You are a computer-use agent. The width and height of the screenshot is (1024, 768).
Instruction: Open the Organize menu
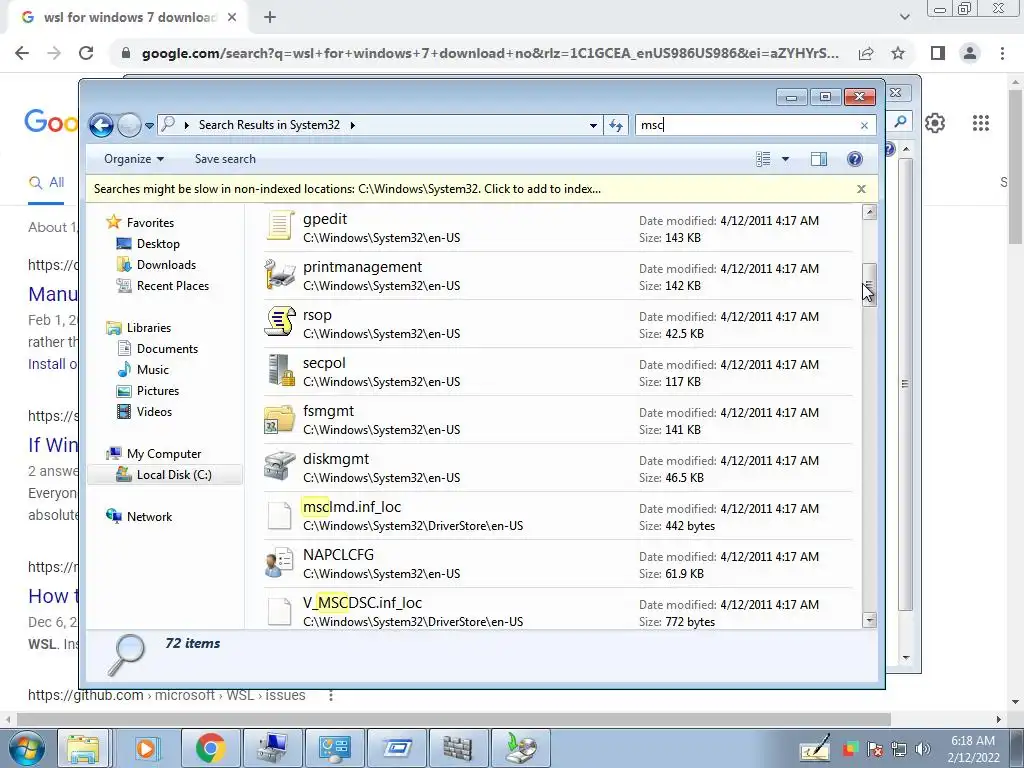pyautogui.click(x=134, y=159)
